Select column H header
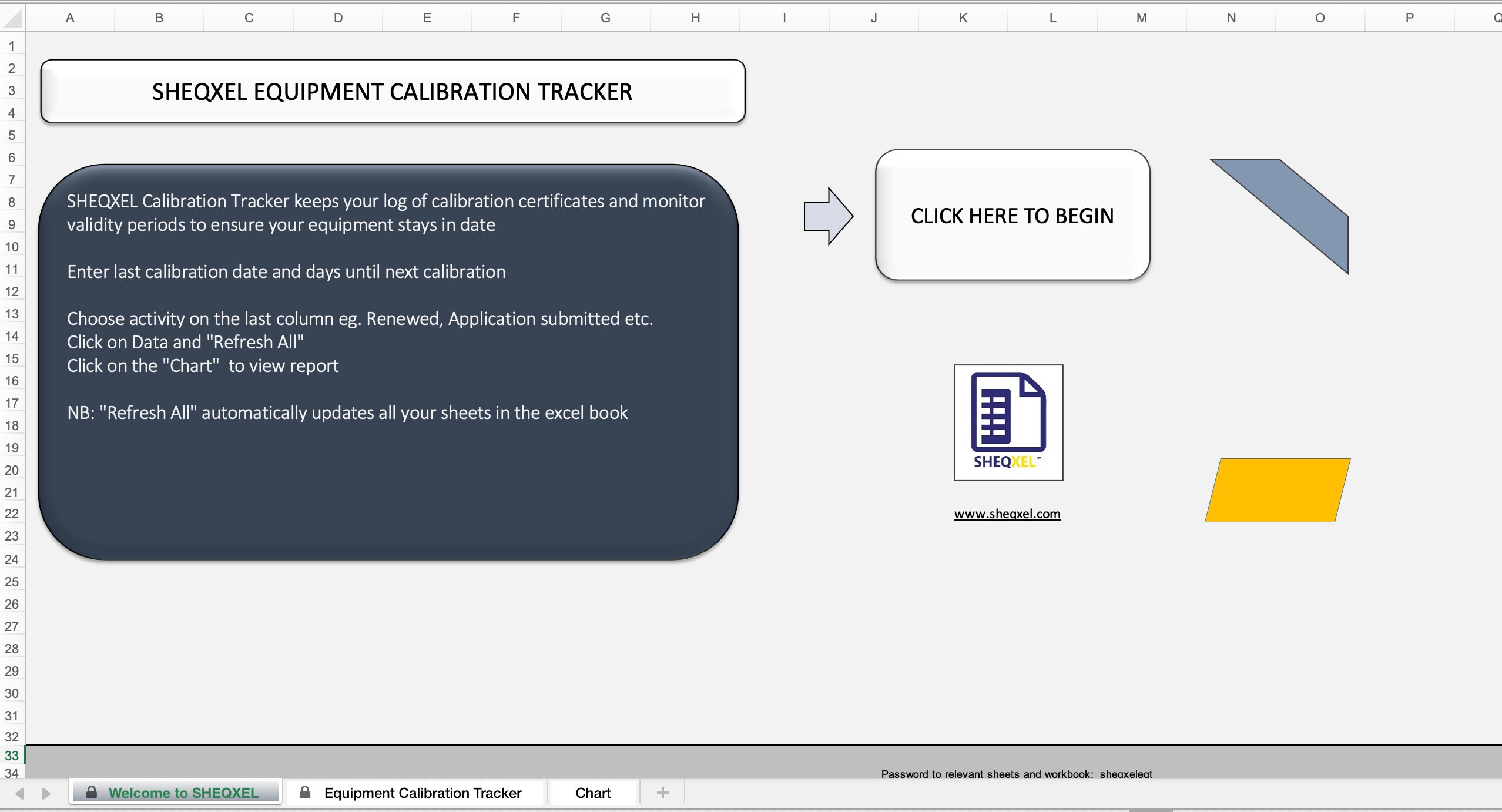 pyautogui.click(x=695, y=17)
